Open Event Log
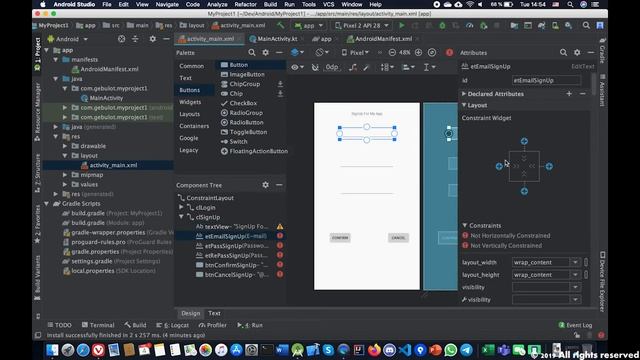 click(x=575, y=325)
